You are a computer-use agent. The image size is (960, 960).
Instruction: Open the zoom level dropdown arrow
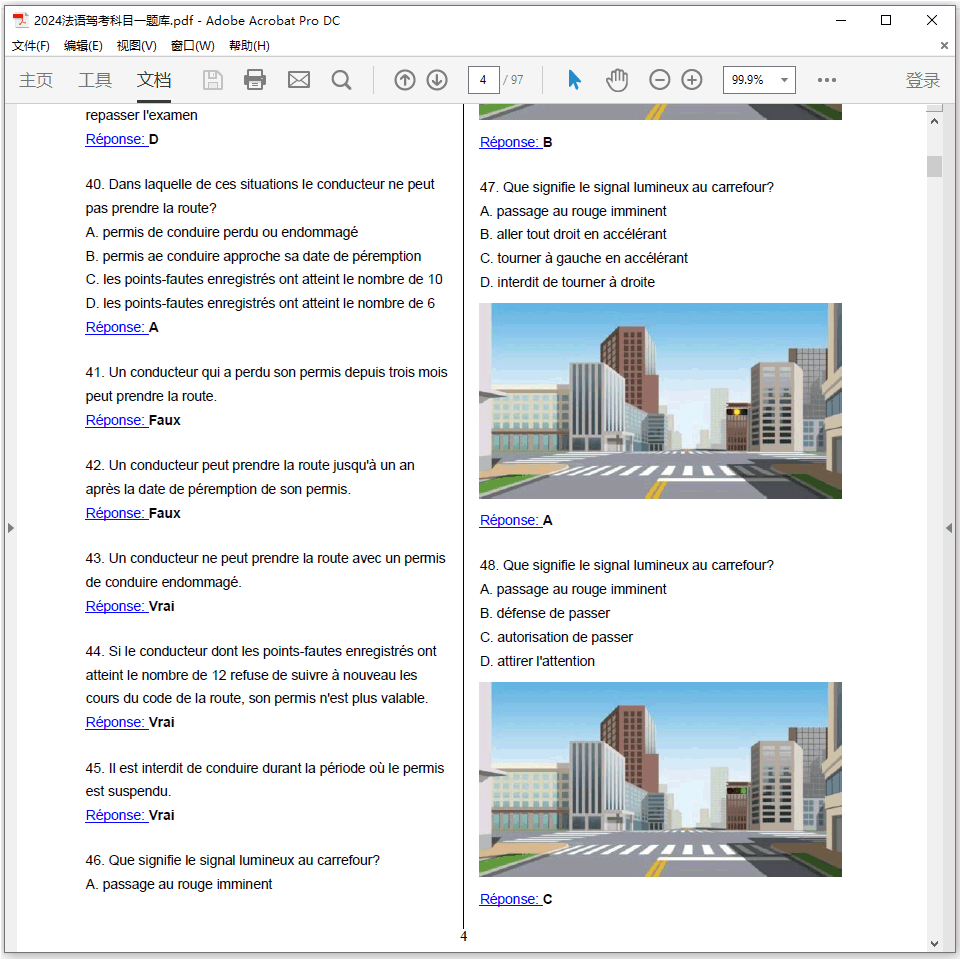[784, 80]
